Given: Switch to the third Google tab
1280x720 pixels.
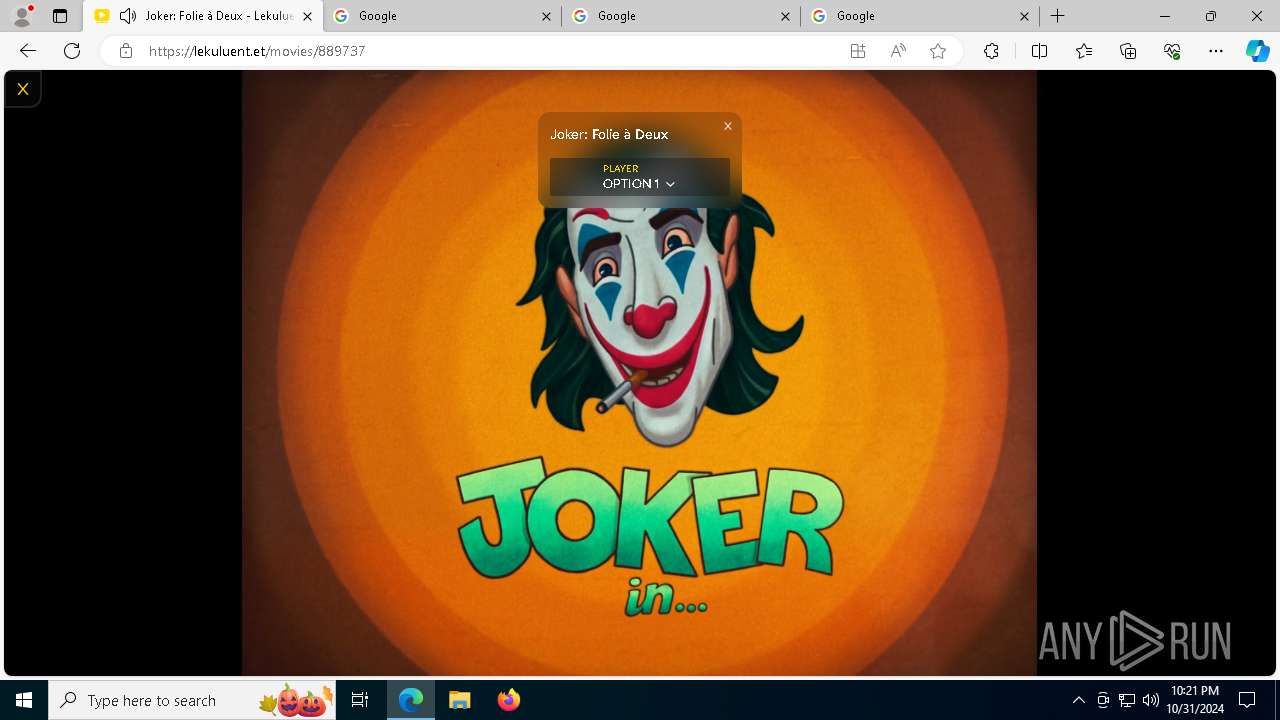Looking at the screenshot, I should (x=920, y=16).
